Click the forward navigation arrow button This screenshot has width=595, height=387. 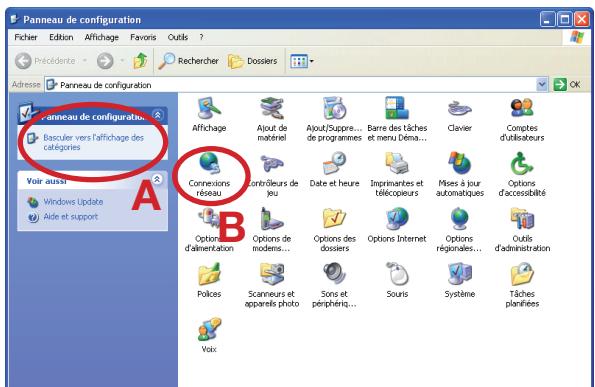point(105,61)
